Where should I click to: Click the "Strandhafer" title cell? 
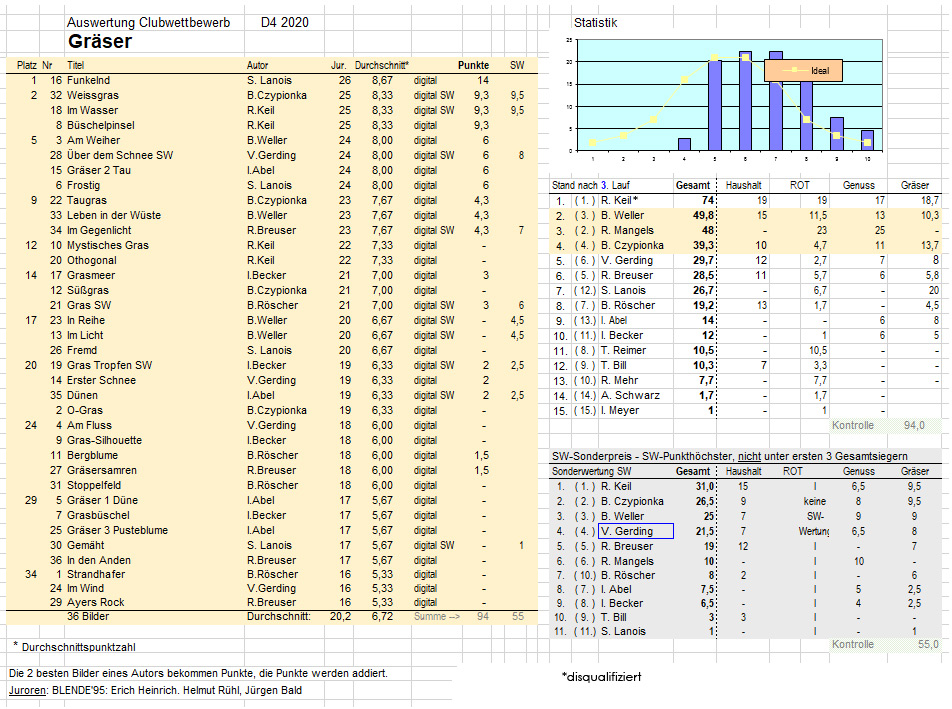[96, 574]
